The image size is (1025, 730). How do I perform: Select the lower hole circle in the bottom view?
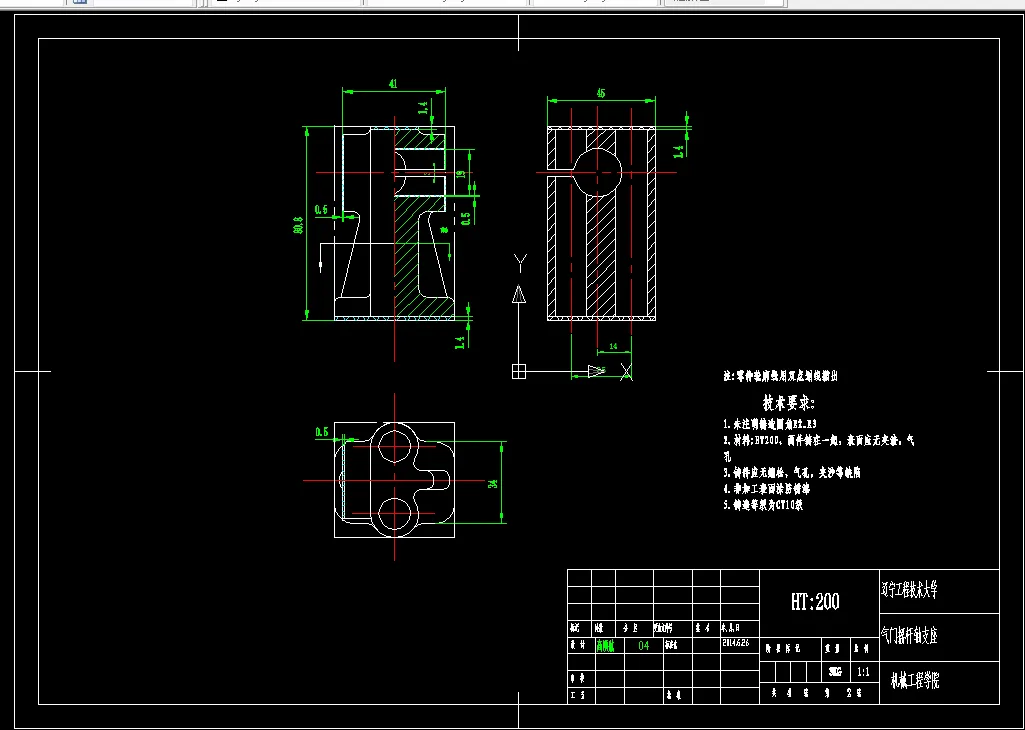tap(395, 514)
